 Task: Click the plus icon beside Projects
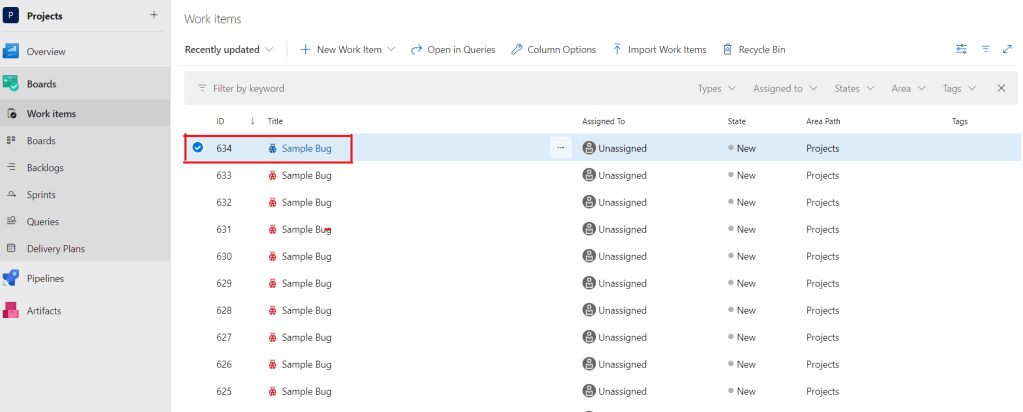153,15
